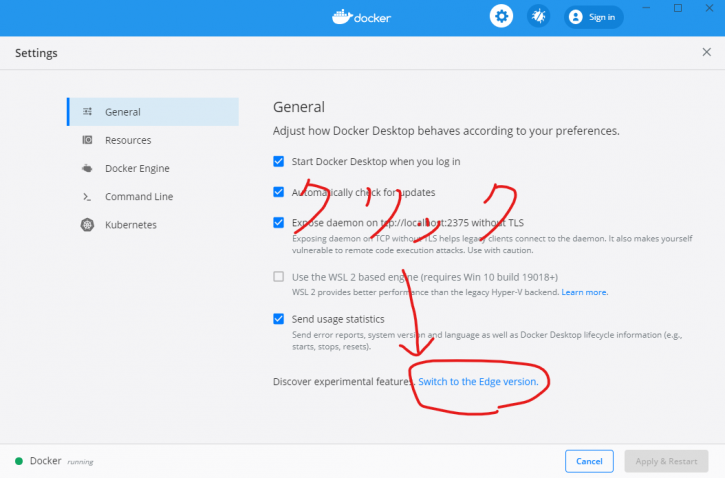Click the Cancel button
Image resolution: width=725 pixels, height=478 pixels.
(x=589, y=461)
